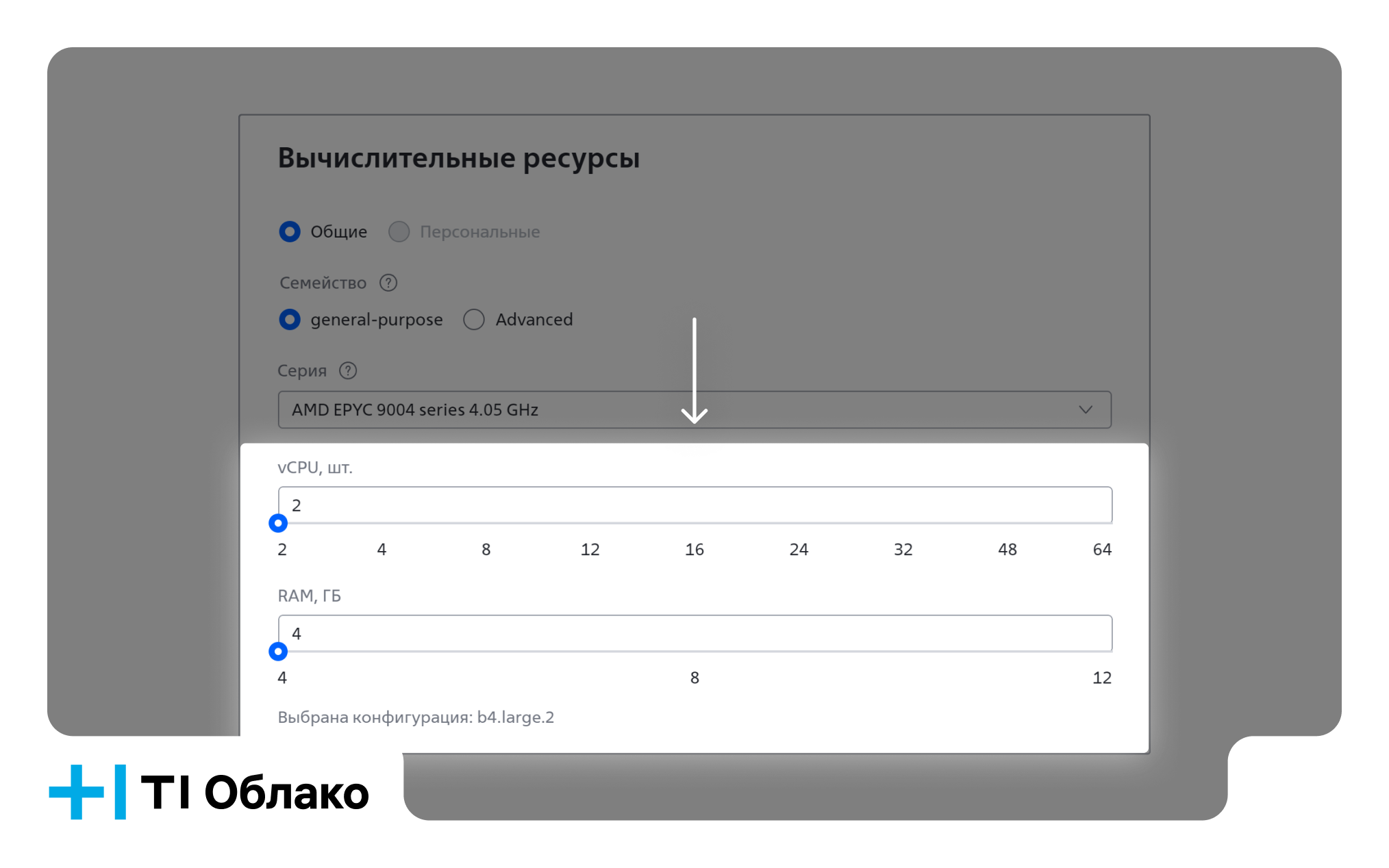Click the blue dot slider icon for RAM

click(278, 651)
